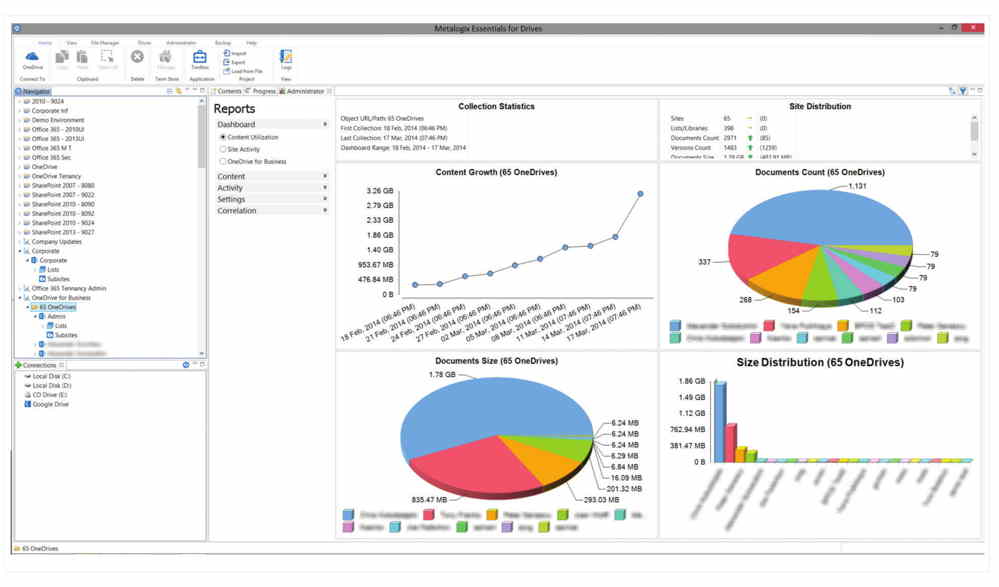
Task: Click the Delete icon in the ribbon
Action: tap(136, 57)
